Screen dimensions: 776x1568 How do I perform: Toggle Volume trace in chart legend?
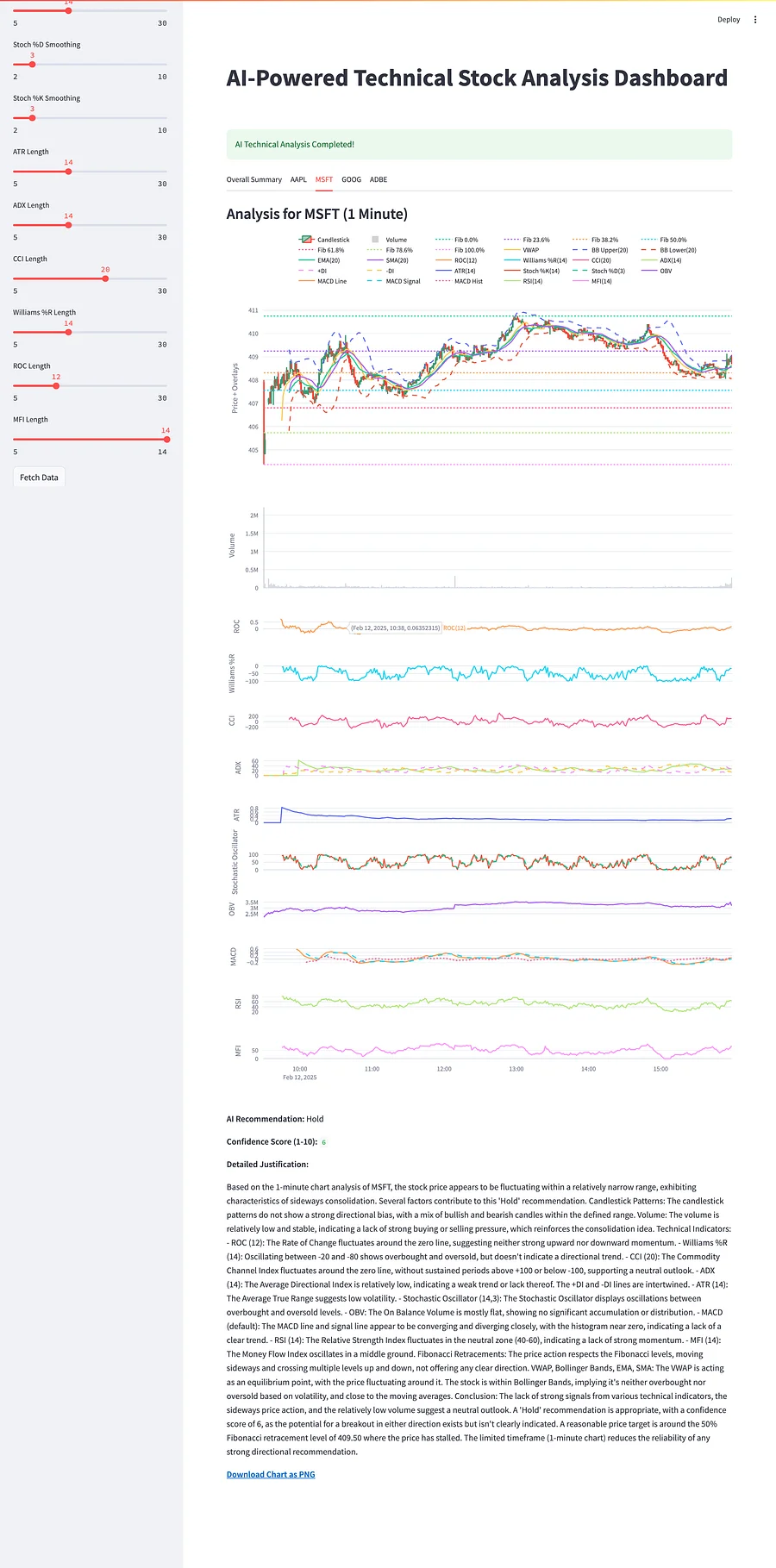[389, 240]
